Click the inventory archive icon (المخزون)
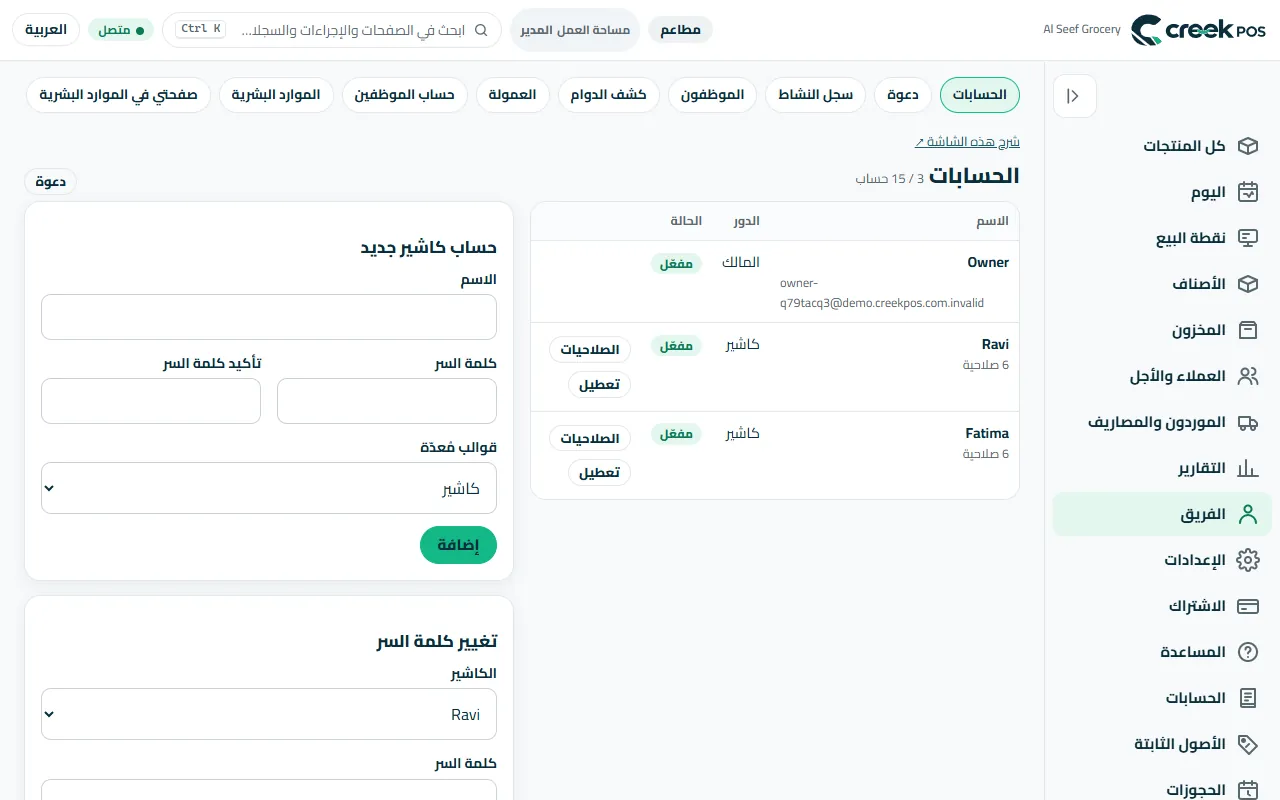The height and width of the screenshot is (800, 1280). point(1247,330)
